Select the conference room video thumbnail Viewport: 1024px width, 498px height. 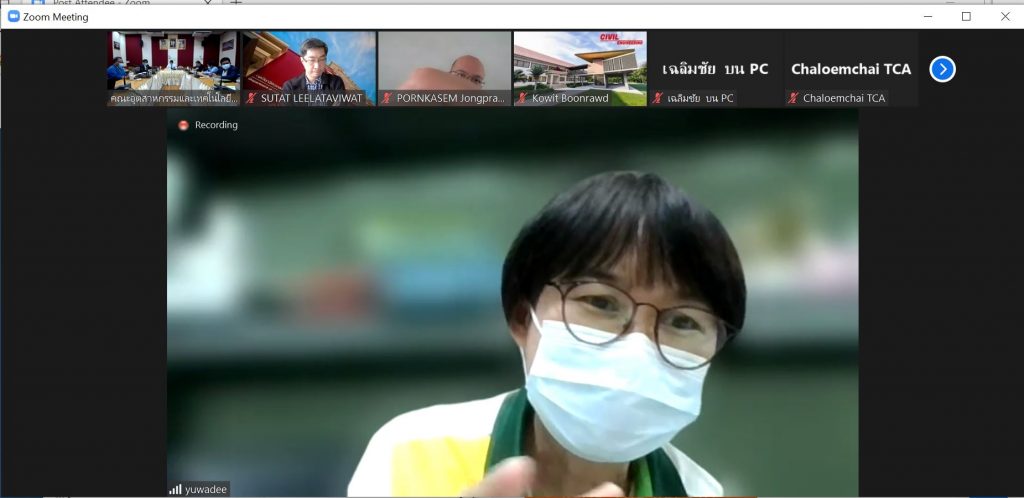point(174,63)
